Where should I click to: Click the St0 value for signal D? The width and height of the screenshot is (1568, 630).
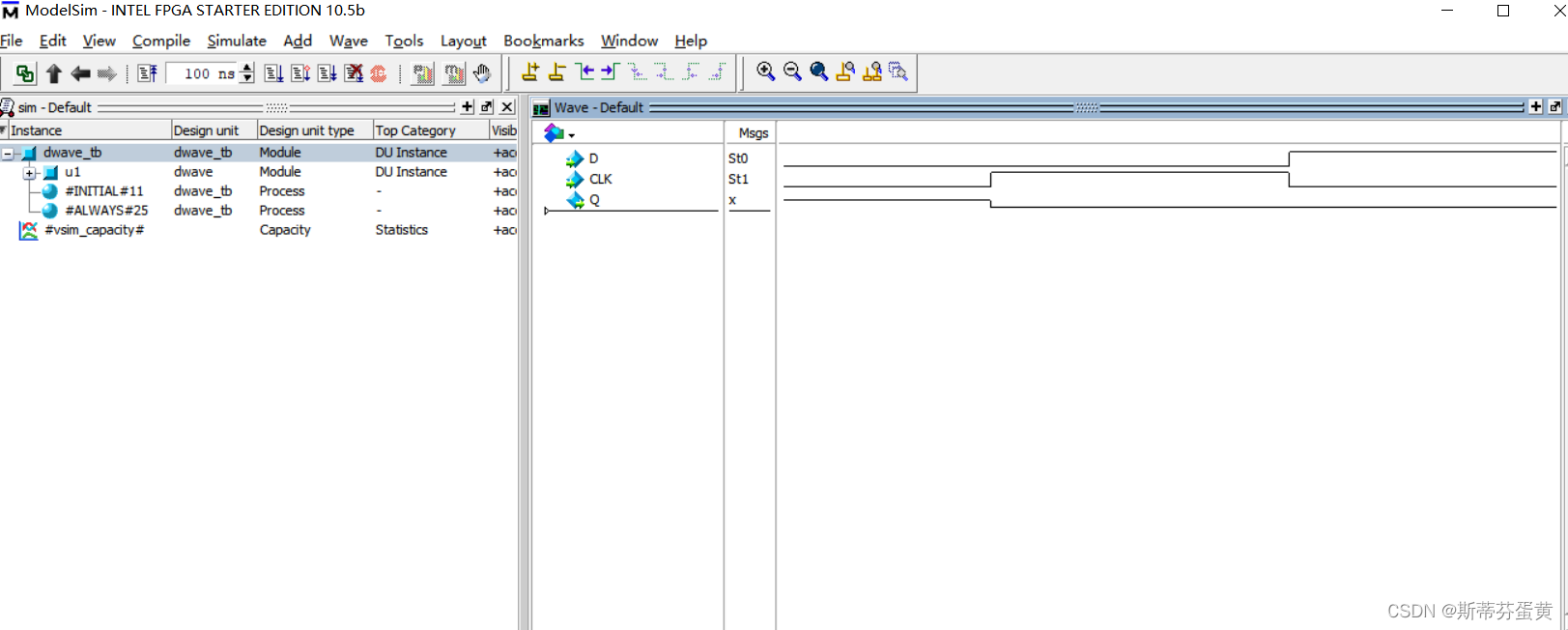click(x=738, y=158)
